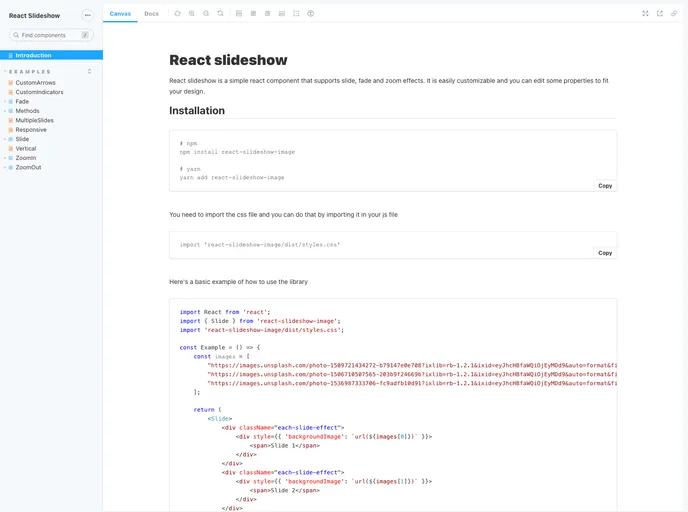This screenshot has height=512, width=688.
Task: Expand the ZoomOut component
Action: [28, 168]
